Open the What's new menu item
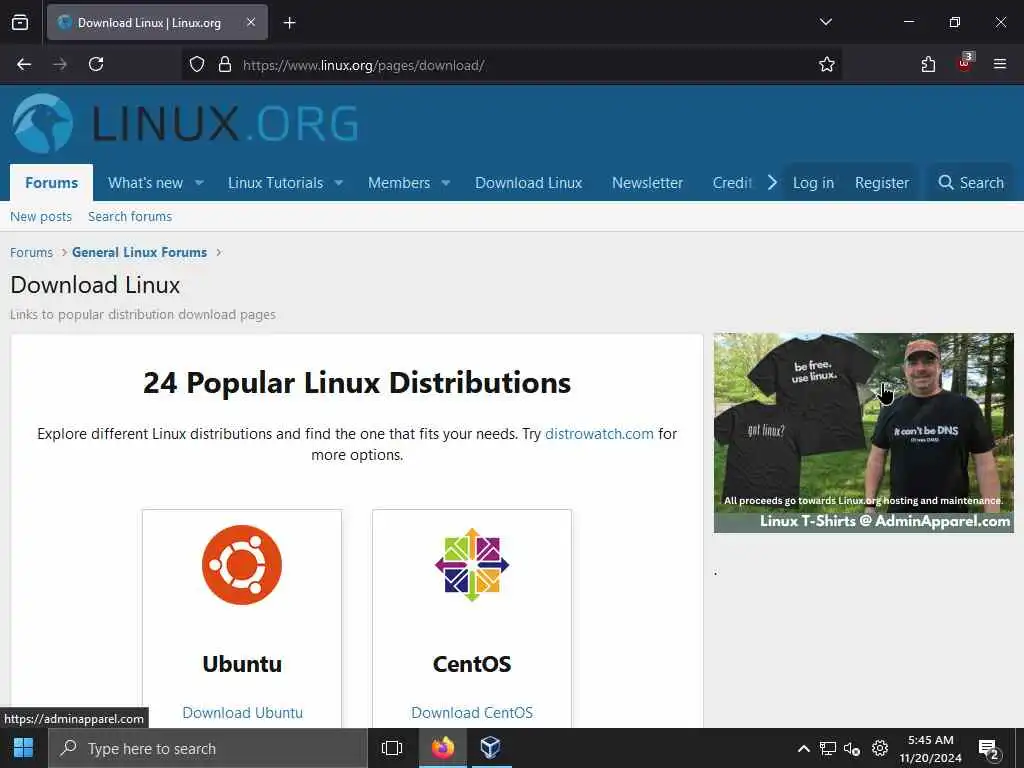Viewport: 1024px width, 768px height. point(146,183)
